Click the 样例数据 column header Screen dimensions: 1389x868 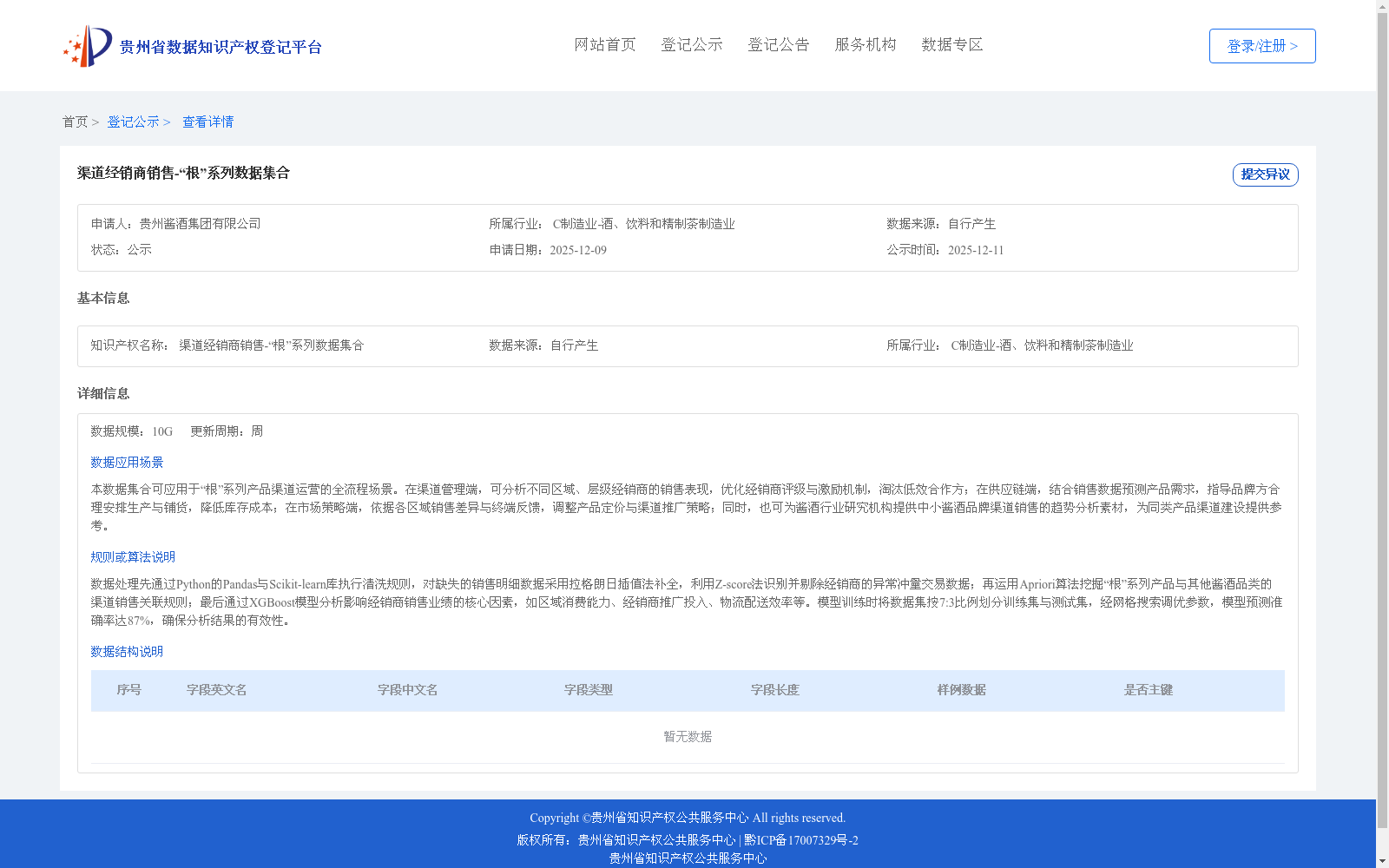pos(962,690)
